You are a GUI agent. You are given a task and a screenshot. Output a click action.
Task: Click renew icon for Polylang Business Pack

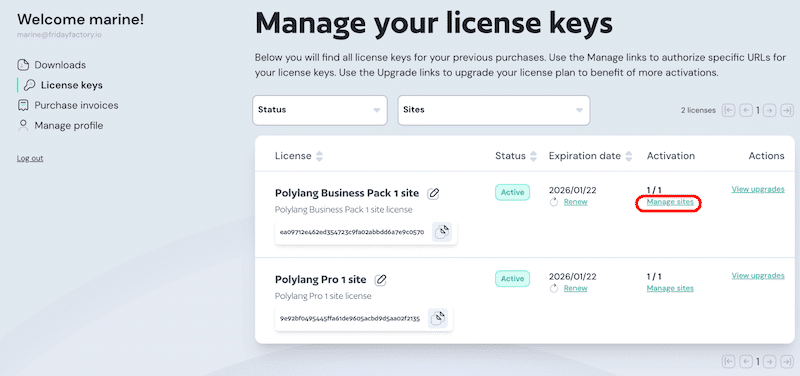tap(554, 203)
